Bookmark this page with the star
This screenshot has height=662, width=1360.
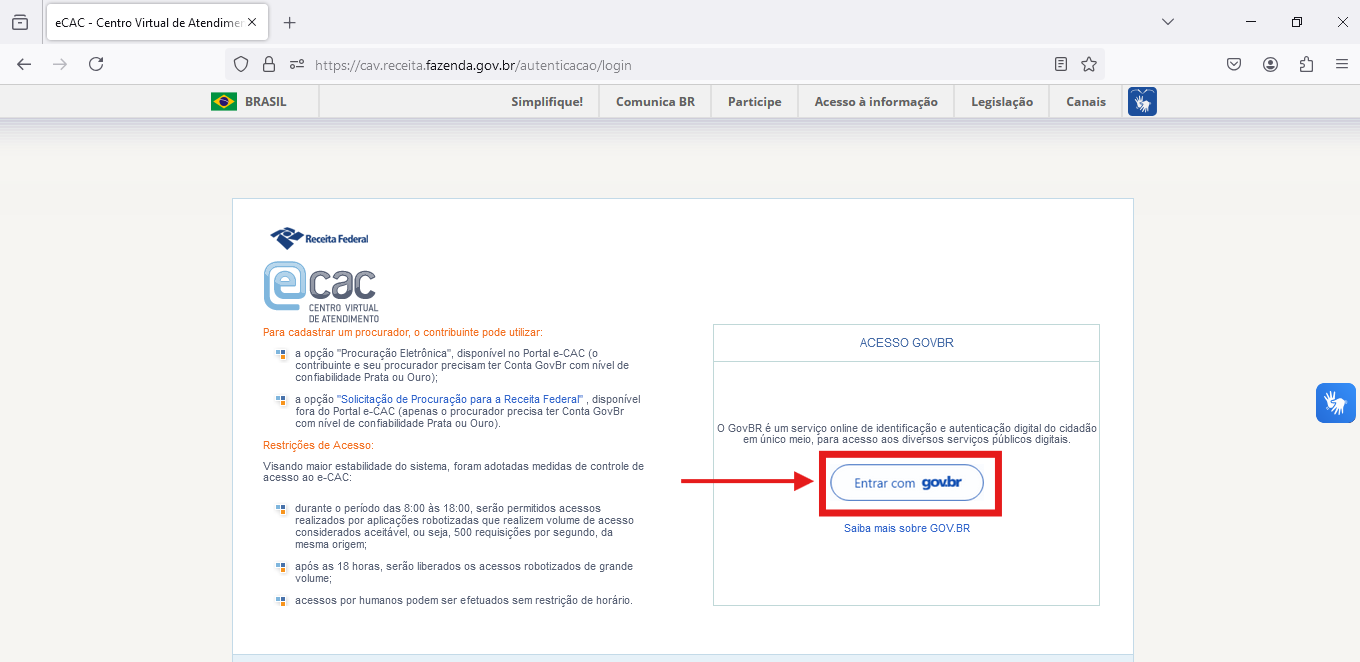point(1089,64)
